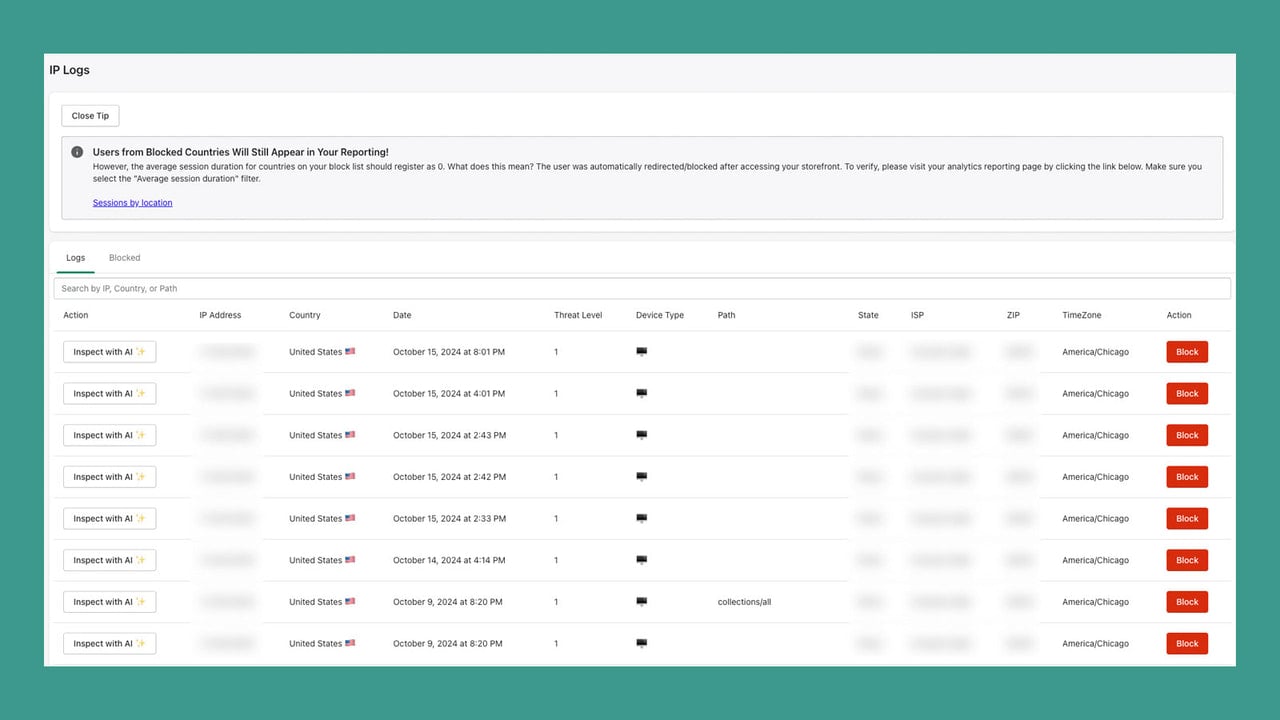Switch to the Logs tab

point(76,258)
